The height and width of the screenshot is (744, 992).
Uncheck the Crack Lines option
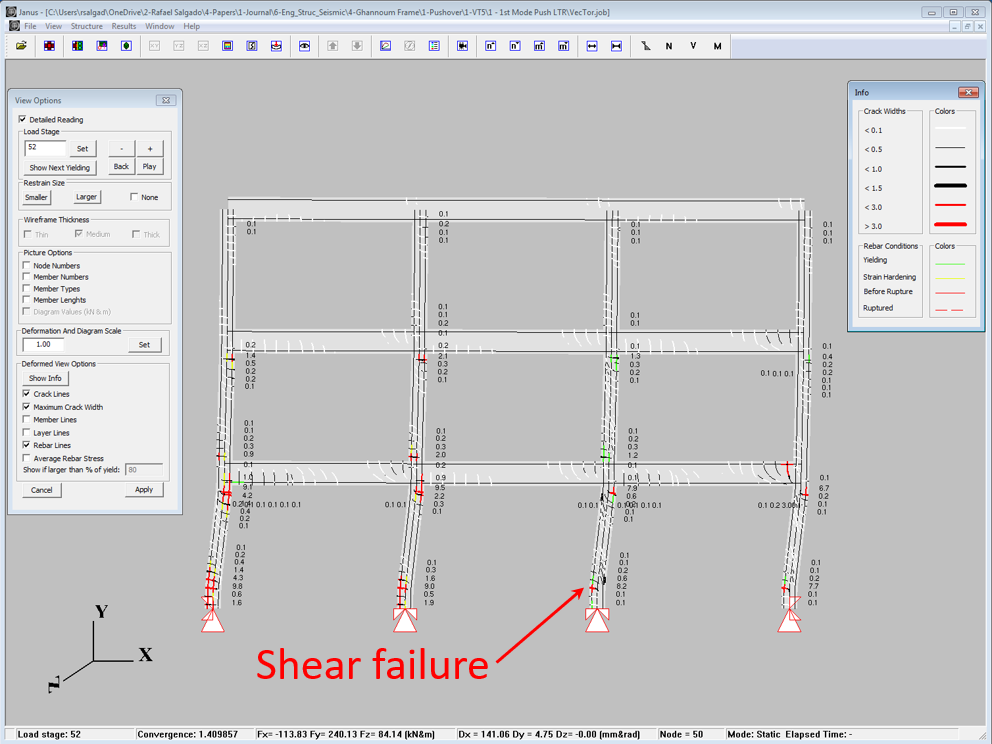point(27,394)
